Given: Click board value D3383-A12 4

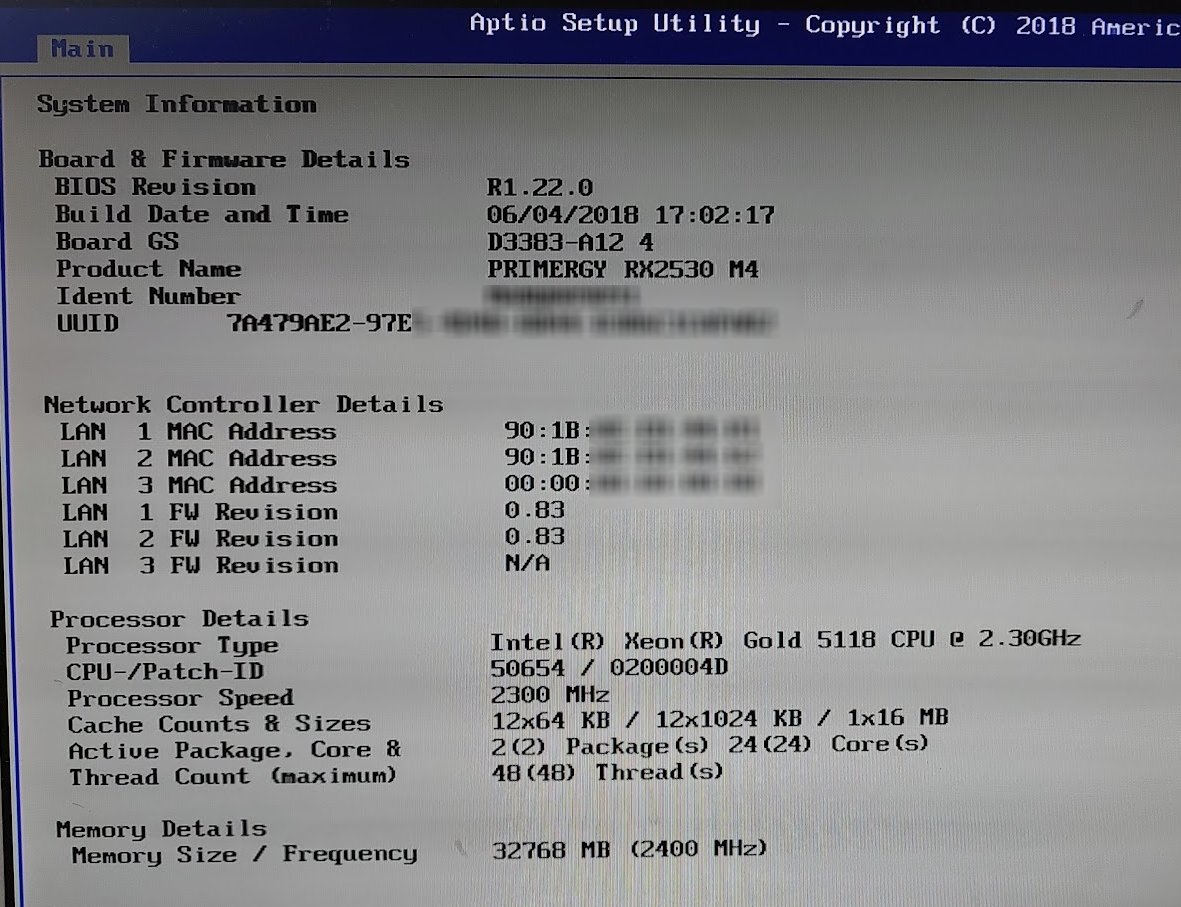Looking at the screenshot, I should coord(570,243).
